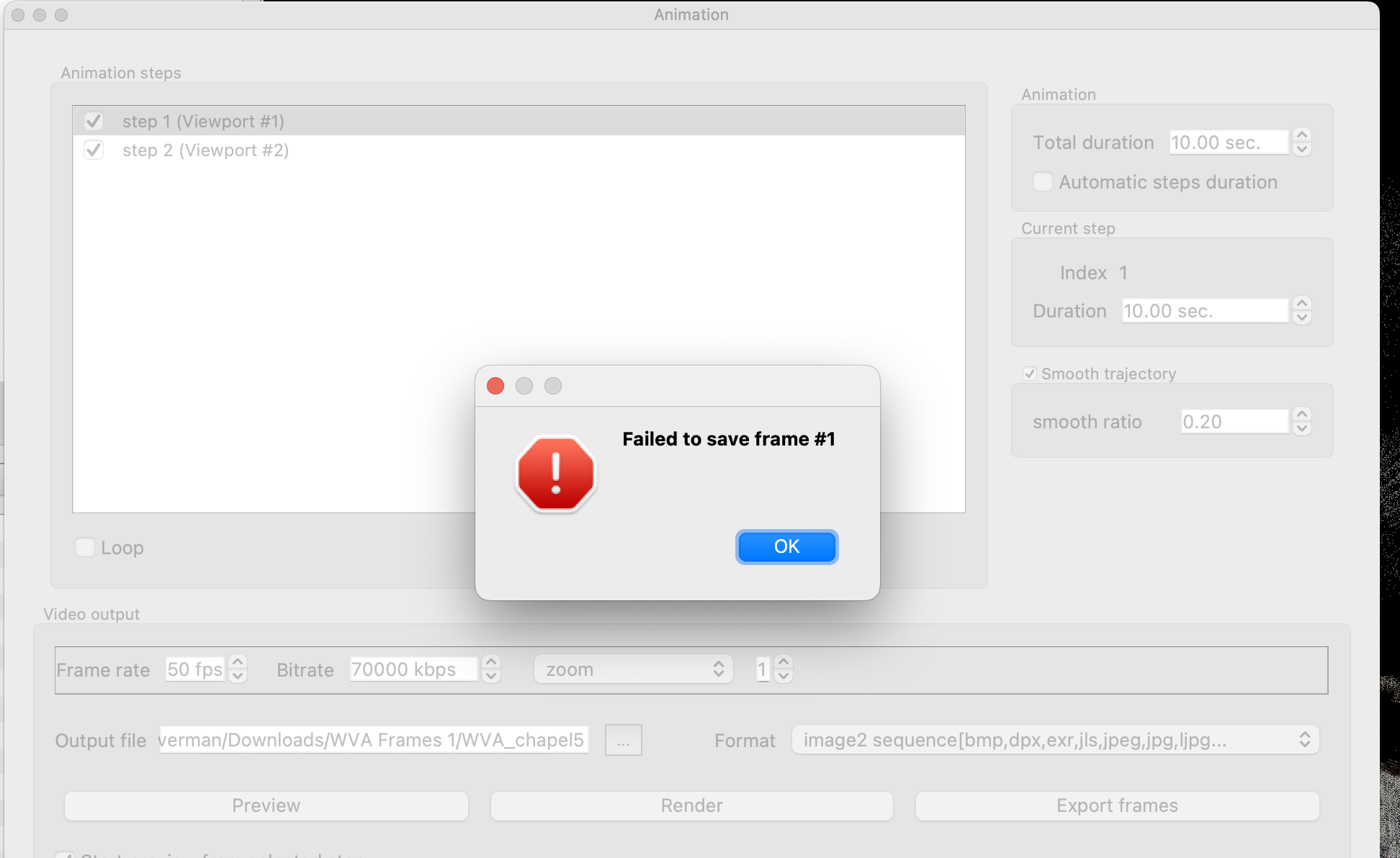Increase Bitrate with the up arrow
Image resolution: width=1400 pixels, height=858 pixels.
tap(490, 663)
